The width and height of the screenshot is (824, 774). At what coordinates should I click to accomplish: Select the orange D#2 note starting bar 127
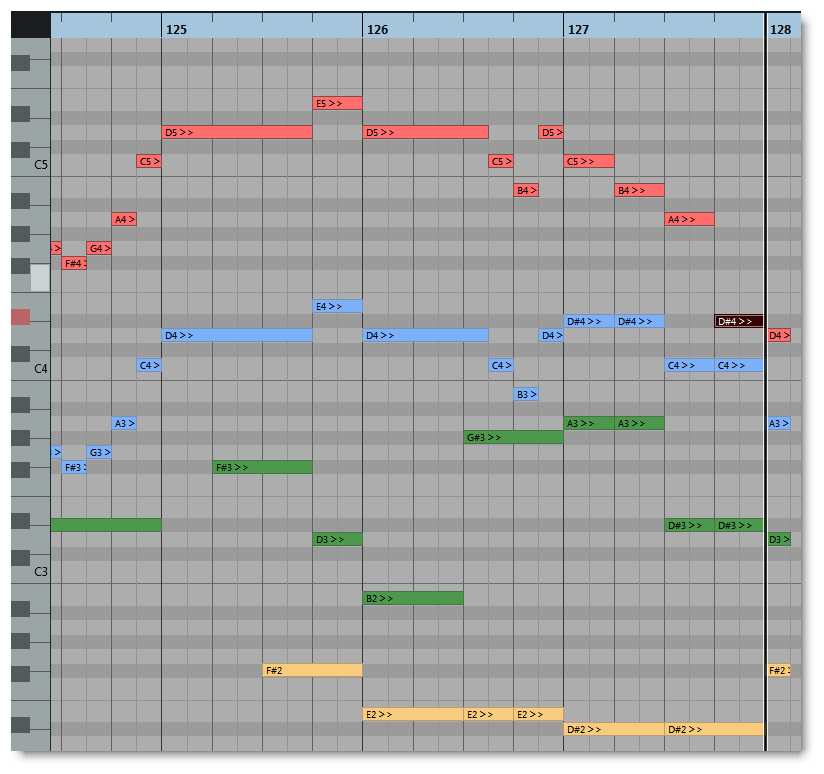point(614,729)
